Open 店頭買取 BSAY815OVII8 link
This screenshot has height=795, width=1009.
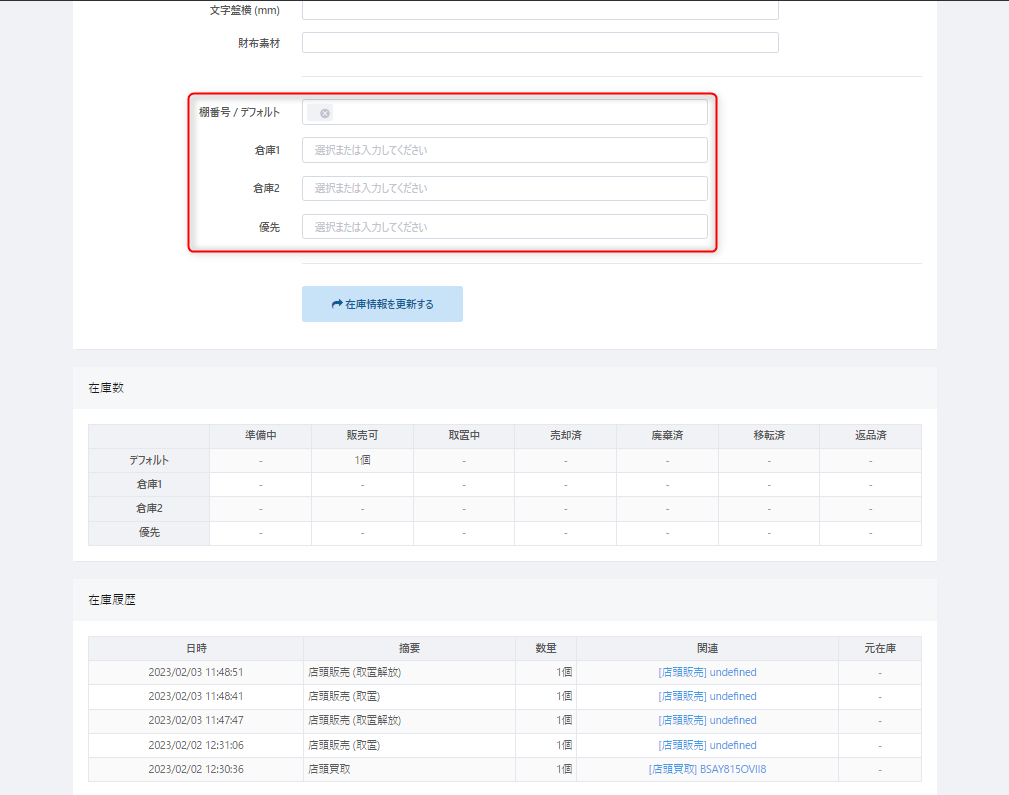707,769
